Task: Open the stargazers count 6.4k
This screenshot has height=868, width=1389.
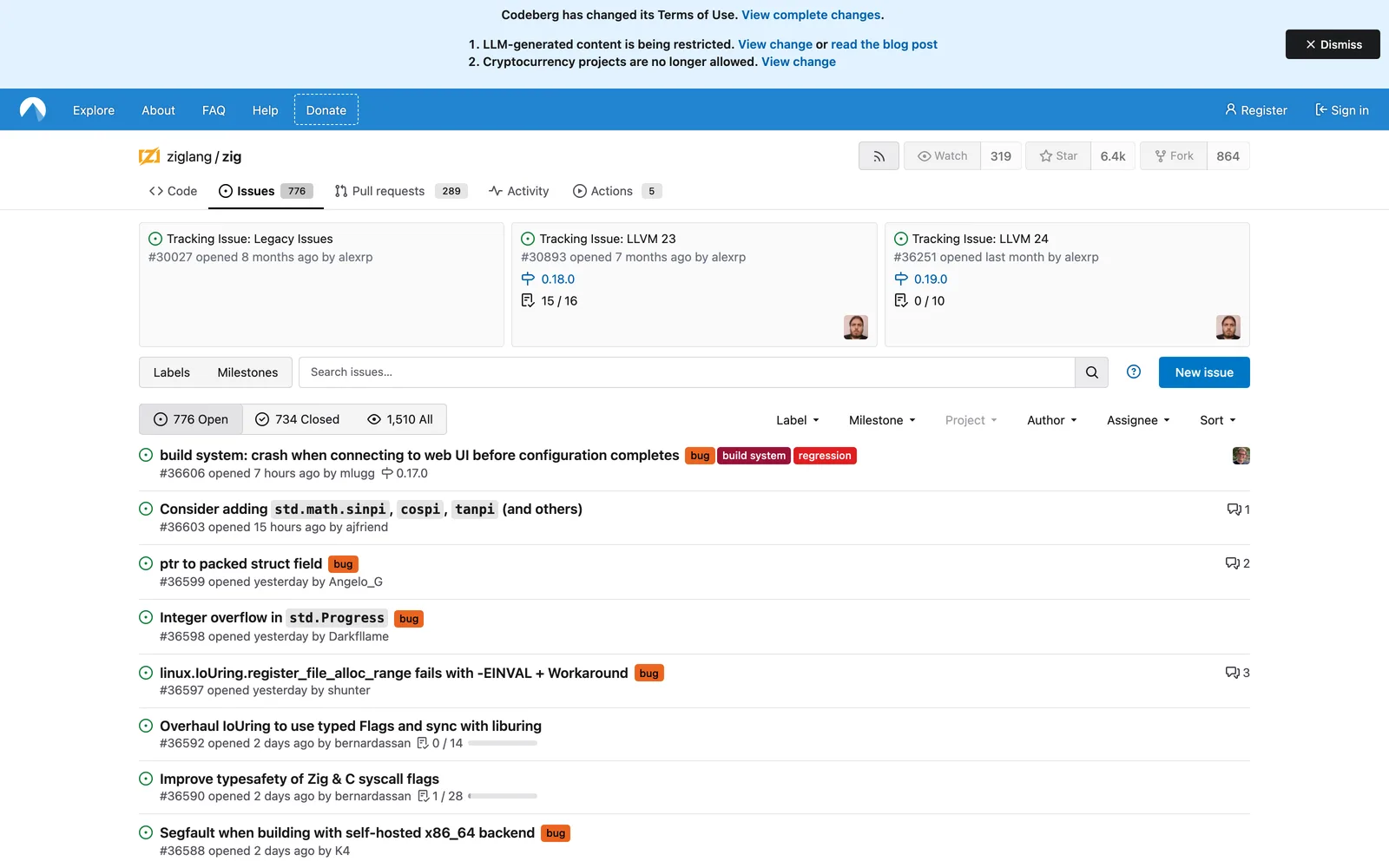Action: tap(1113, 156)
